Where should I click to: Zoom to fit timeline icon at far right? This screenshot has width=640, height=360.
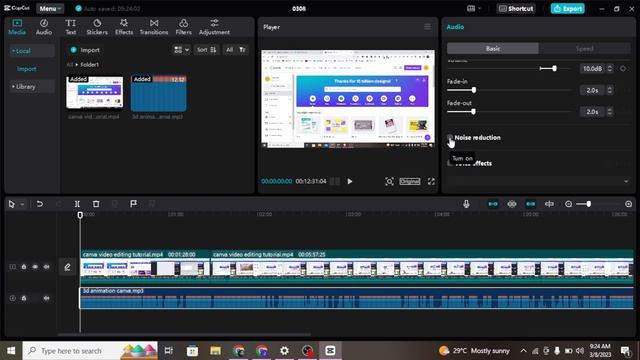[629, 204]
